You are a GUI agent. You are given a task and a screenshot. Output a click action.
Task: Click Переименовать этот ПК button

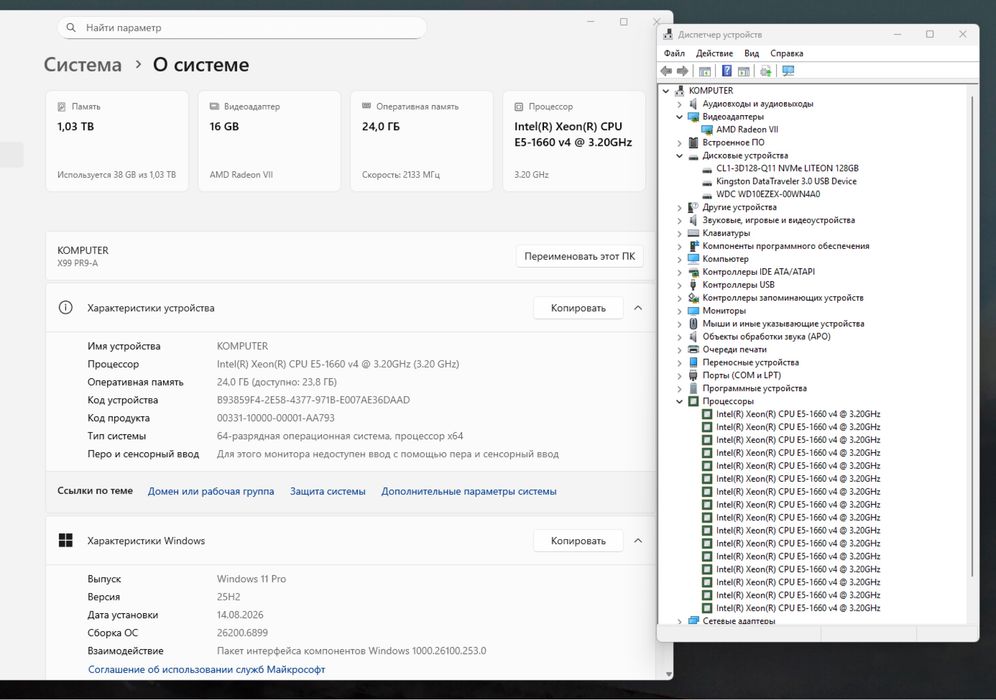[x=579, y=256]
